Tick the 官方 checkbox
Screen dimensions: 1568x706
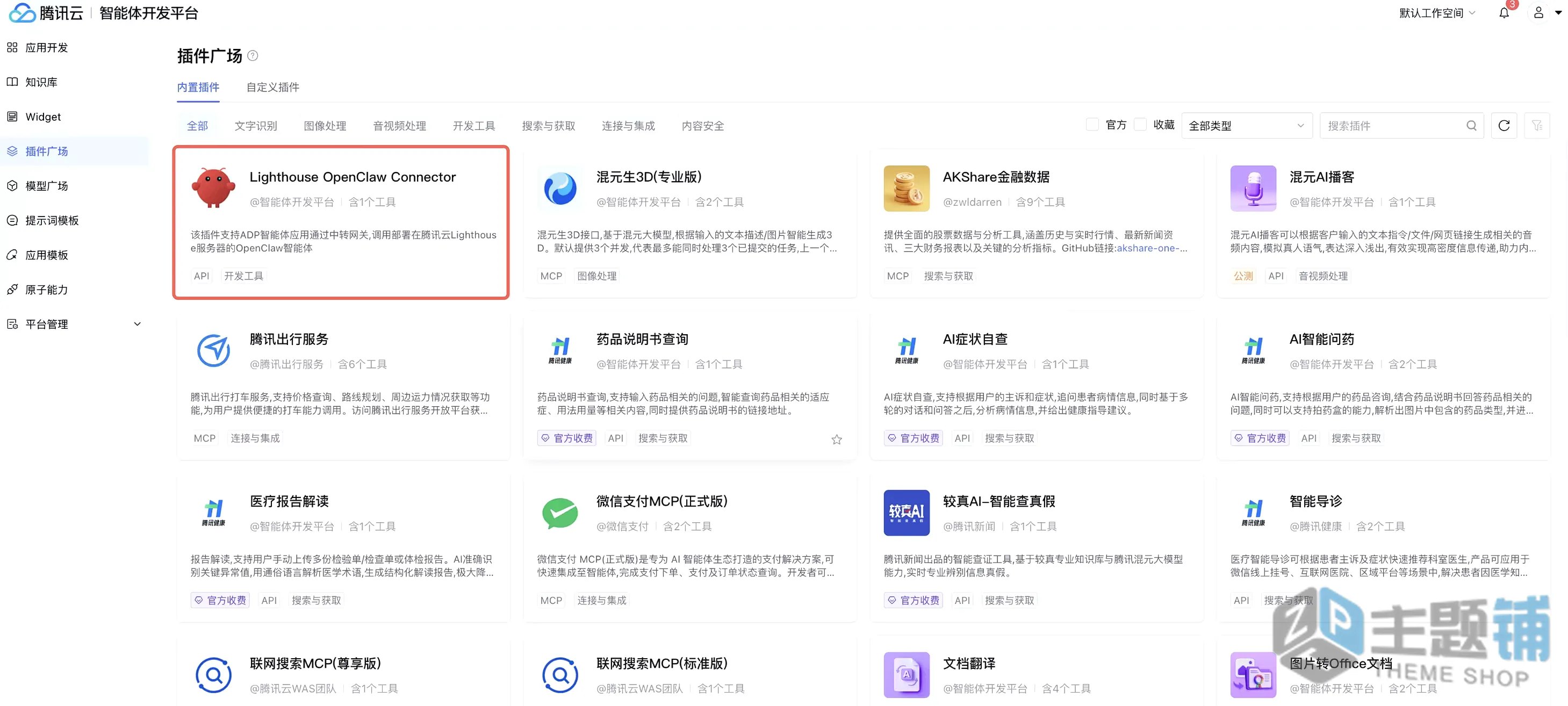(x=1092, y=125)
